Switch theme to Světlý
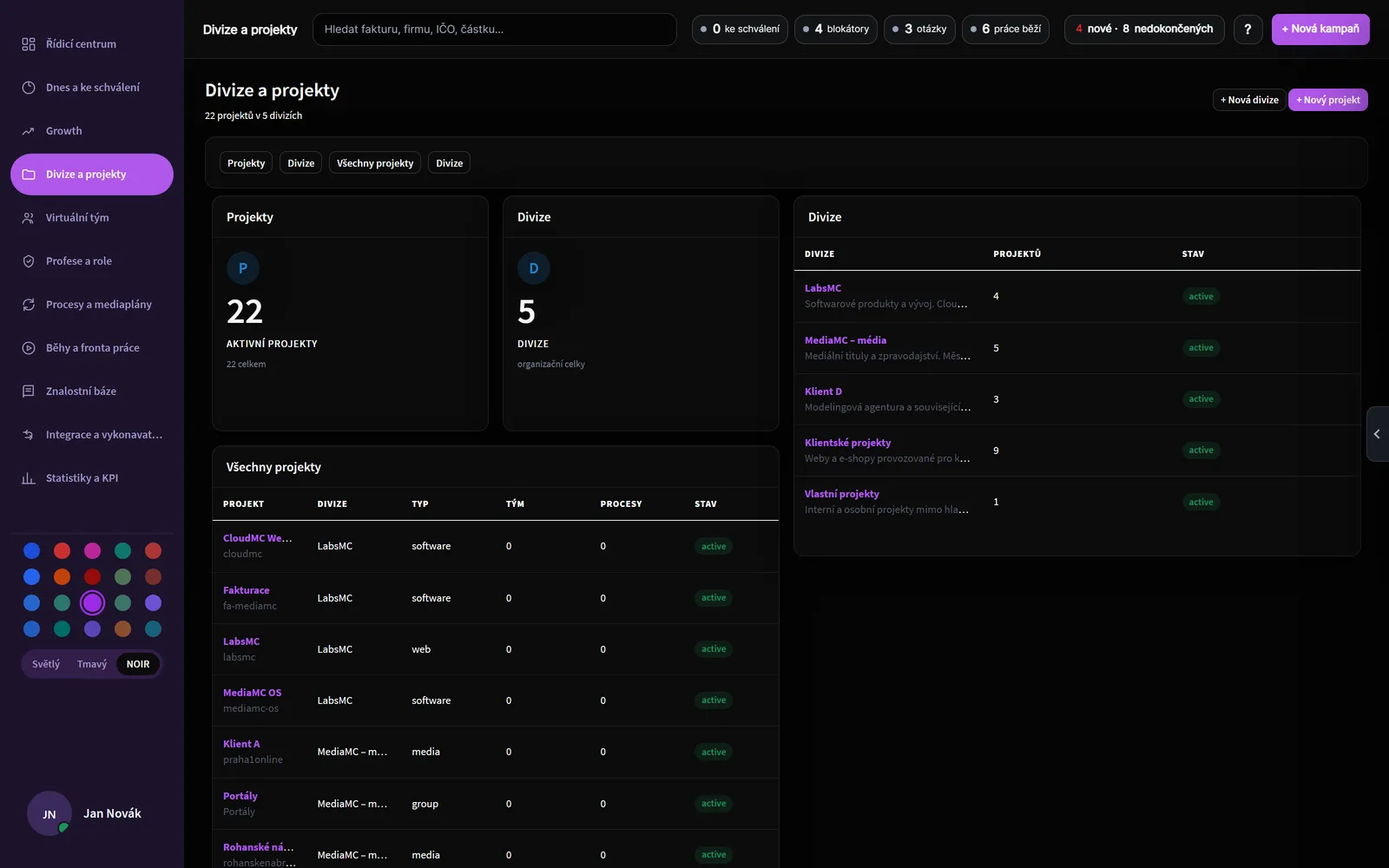This screenshot has height=868, width=1389. coord(46,664)
